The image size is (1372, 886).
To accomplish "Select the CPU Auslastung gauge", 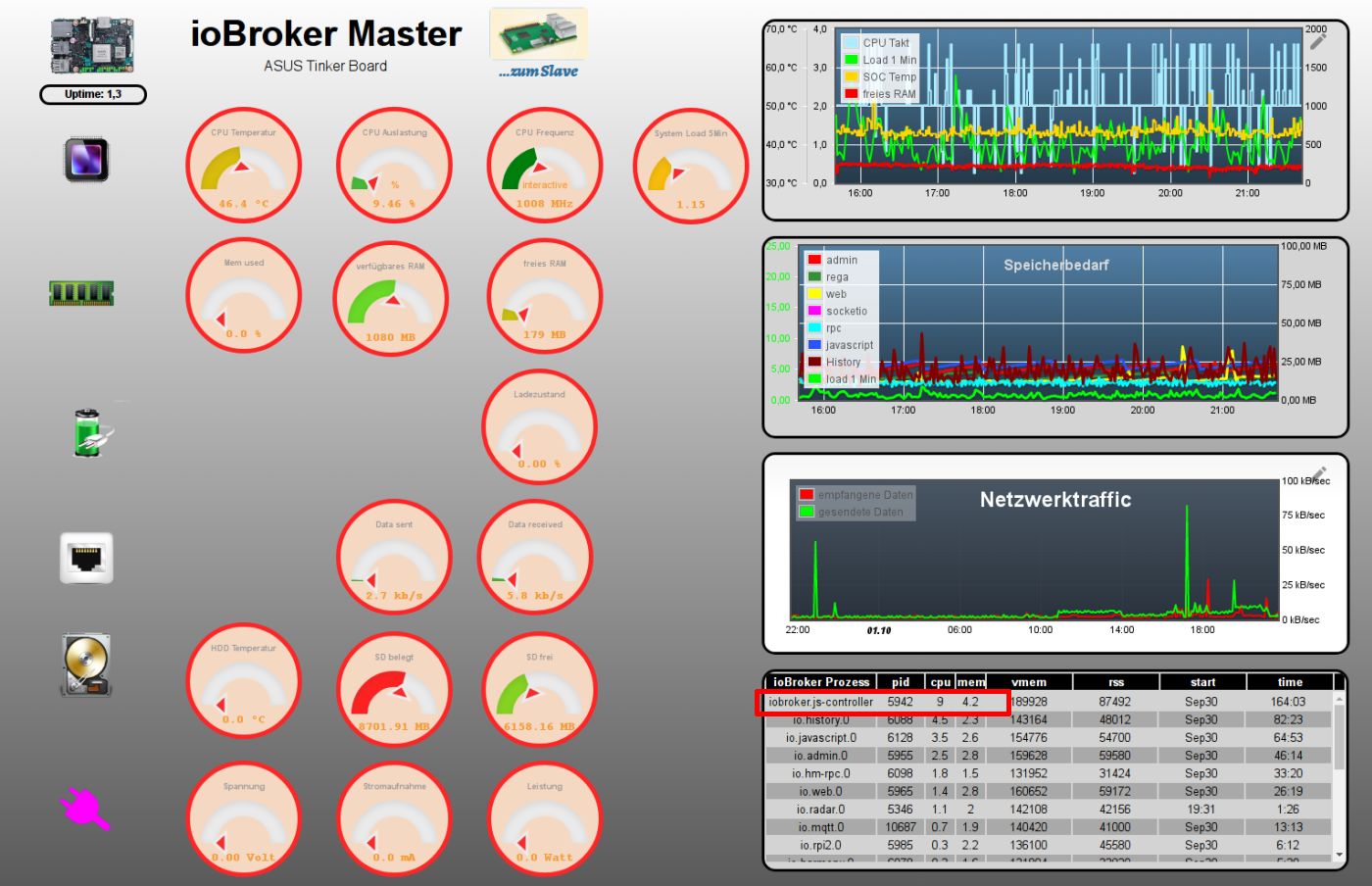I will [394, 165].
